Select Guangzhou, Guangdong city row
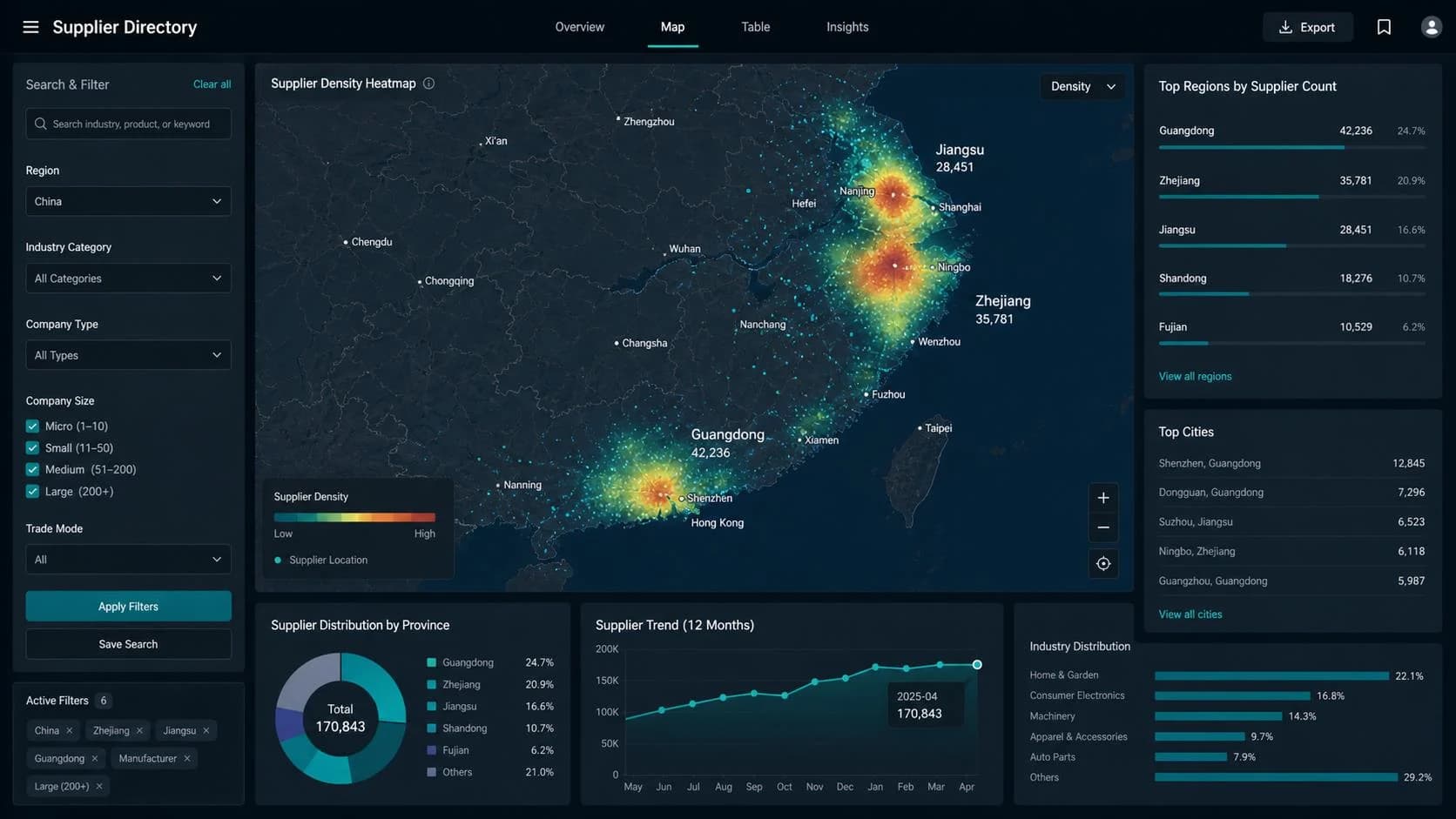The height and width of the screenshot is (819, 1456). click(1291, 581)
